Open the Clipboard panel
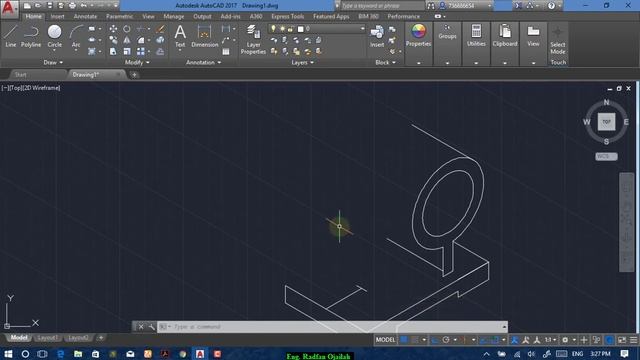 pyautogui.click(x=505, y=35)
